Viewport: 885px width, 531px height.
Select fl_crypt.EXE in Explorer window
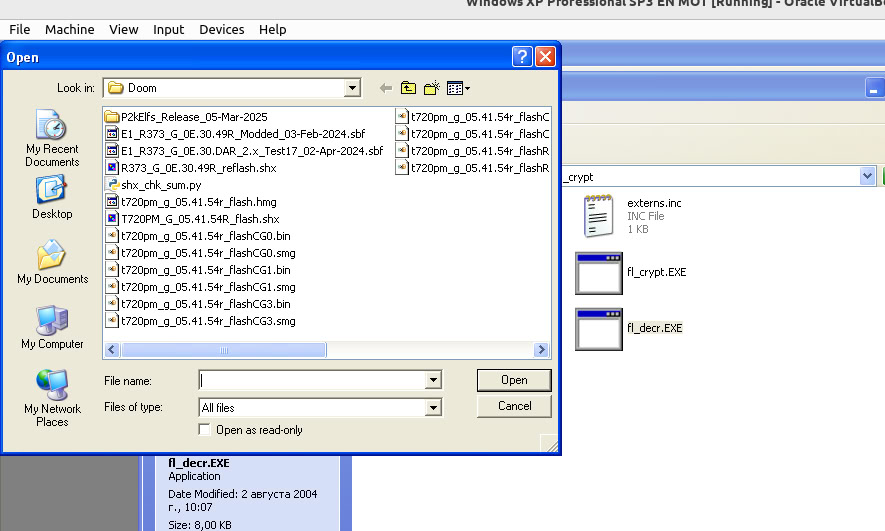point(631,273)
